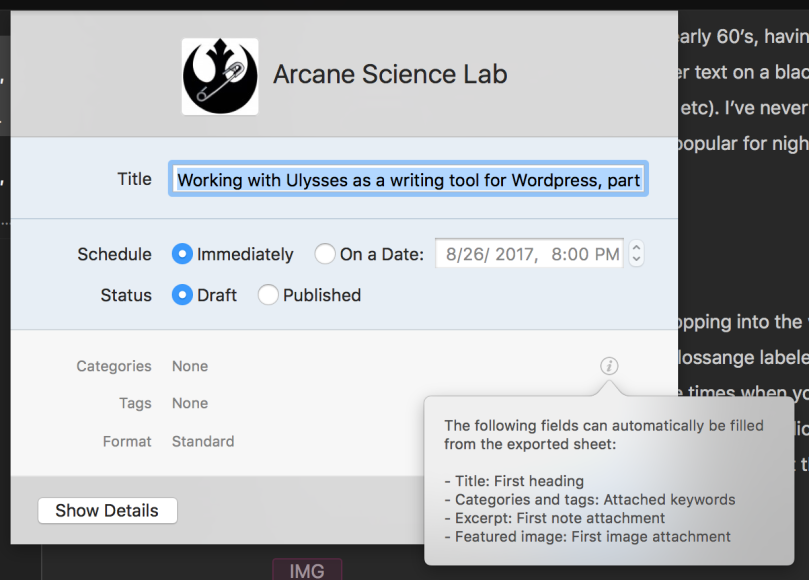Click the Categories value None

(190, 366)
